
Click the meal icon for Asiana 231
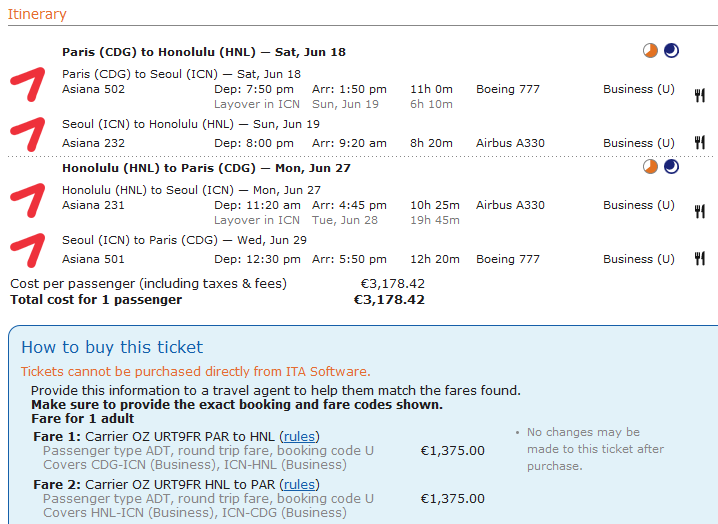[699, 211]
